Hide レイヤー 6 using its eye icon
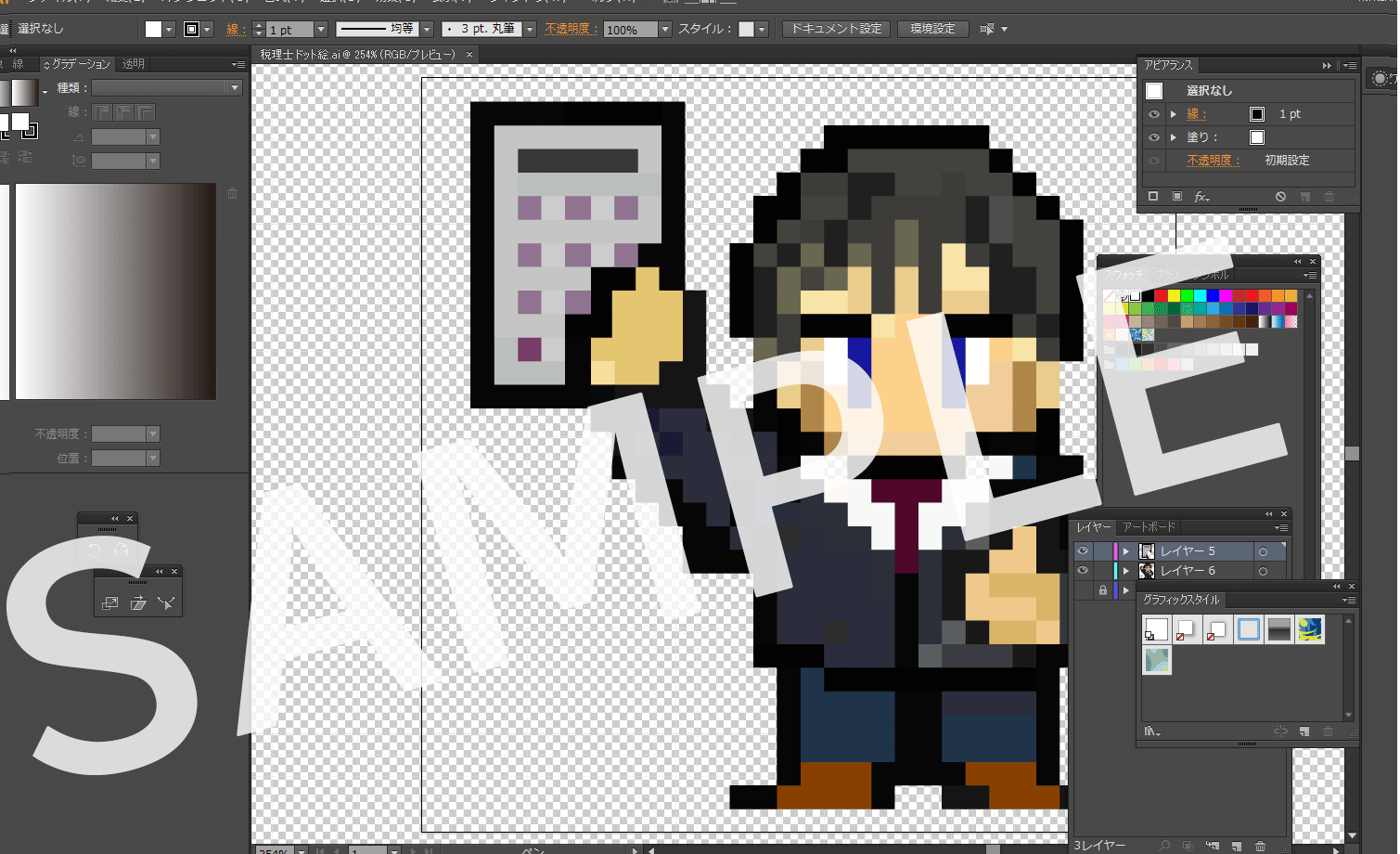The height and width of the screenshot is (854, 1400). tap(1083, 570)
